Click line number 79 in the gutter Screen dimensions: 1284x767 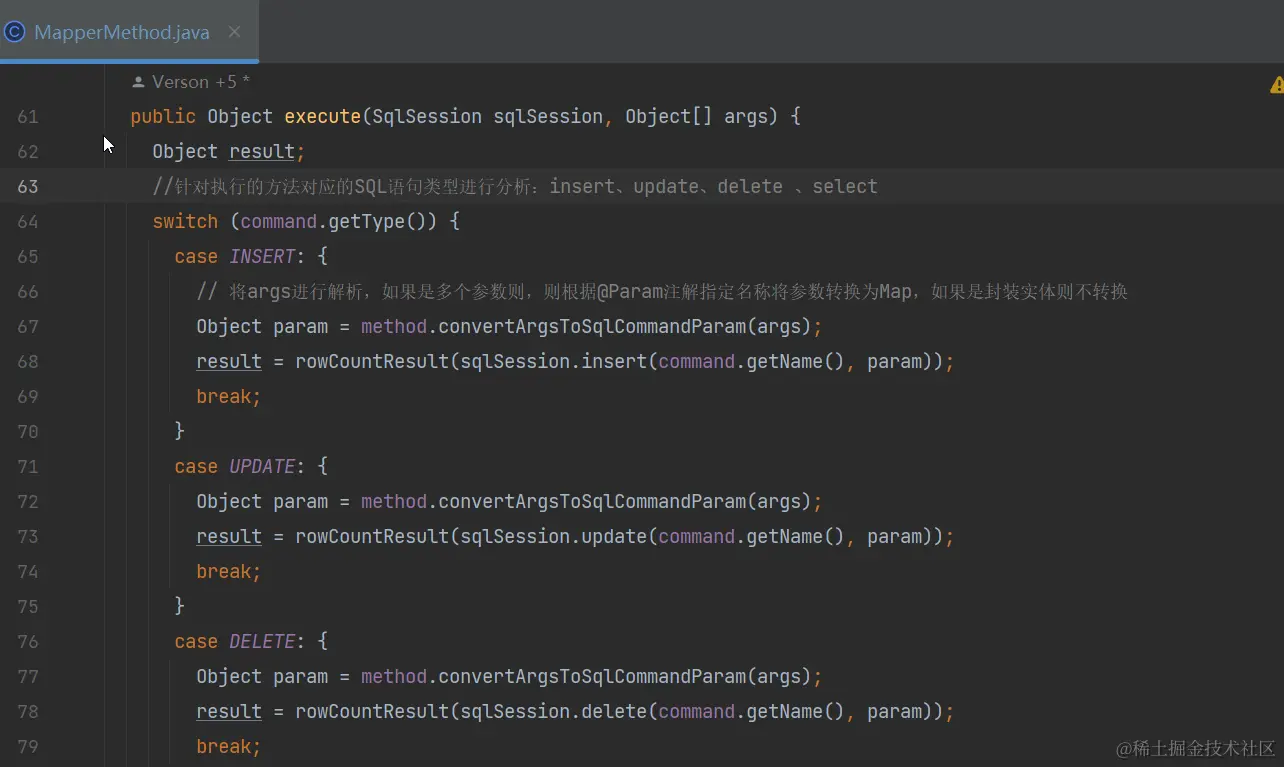click(x=27, y=747)
